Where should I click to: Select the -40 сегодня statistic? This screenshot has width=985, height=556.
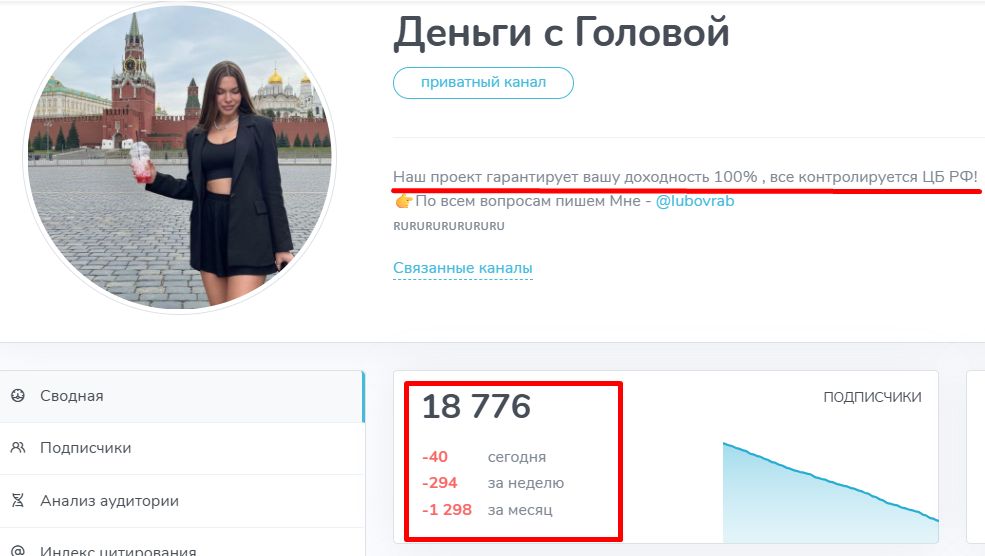click(484, 457)
